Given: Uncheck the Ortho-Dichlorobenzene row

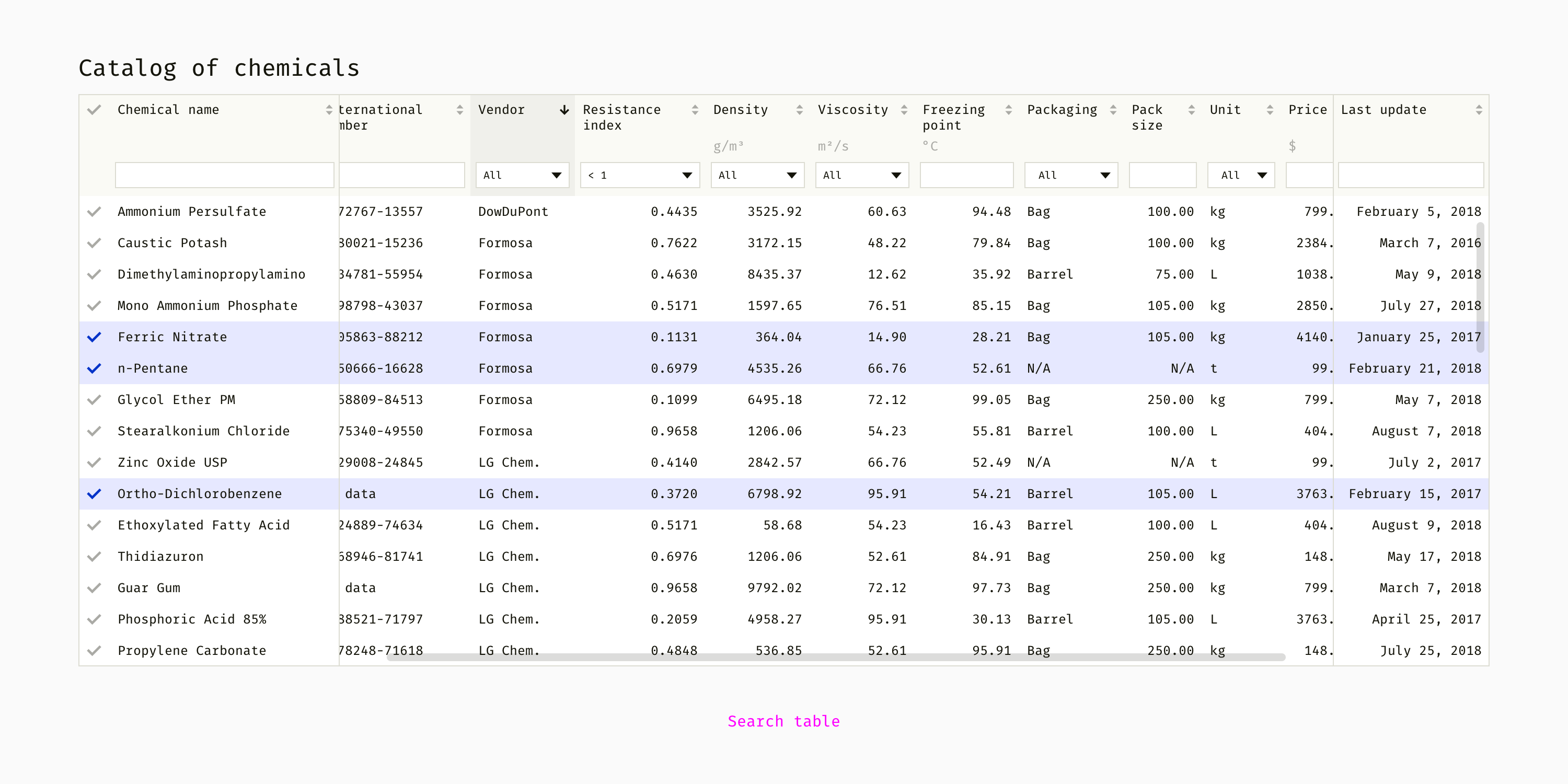Looking at the screenshot, I should click(94, 493).
